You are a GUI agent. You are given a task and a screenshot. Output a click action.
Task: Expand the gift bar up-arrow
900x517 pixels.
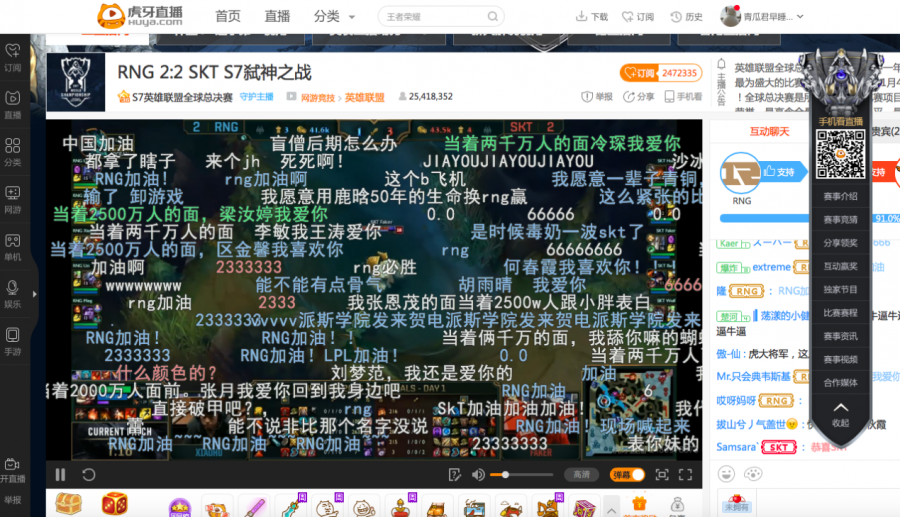611,510
